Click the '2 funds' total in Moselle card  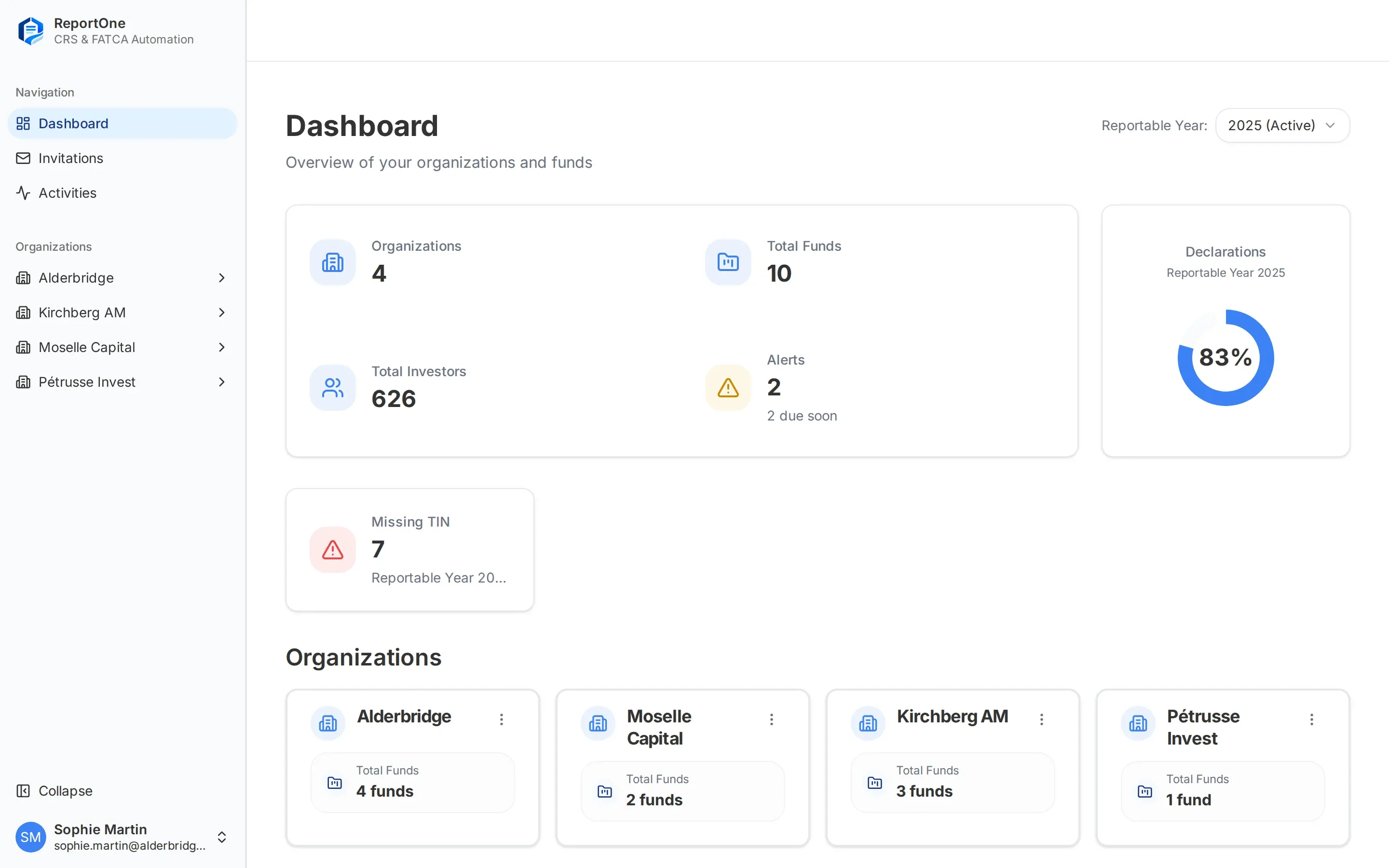point(654,800)
